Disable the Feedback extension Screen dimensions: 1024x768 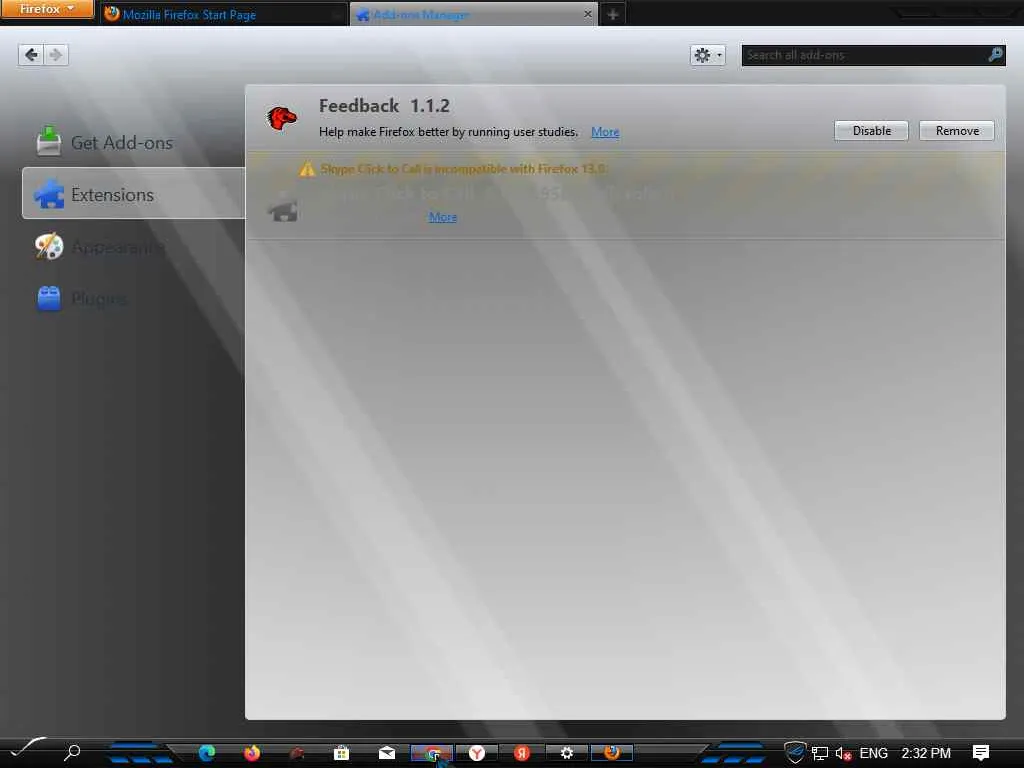coord(871,131)
